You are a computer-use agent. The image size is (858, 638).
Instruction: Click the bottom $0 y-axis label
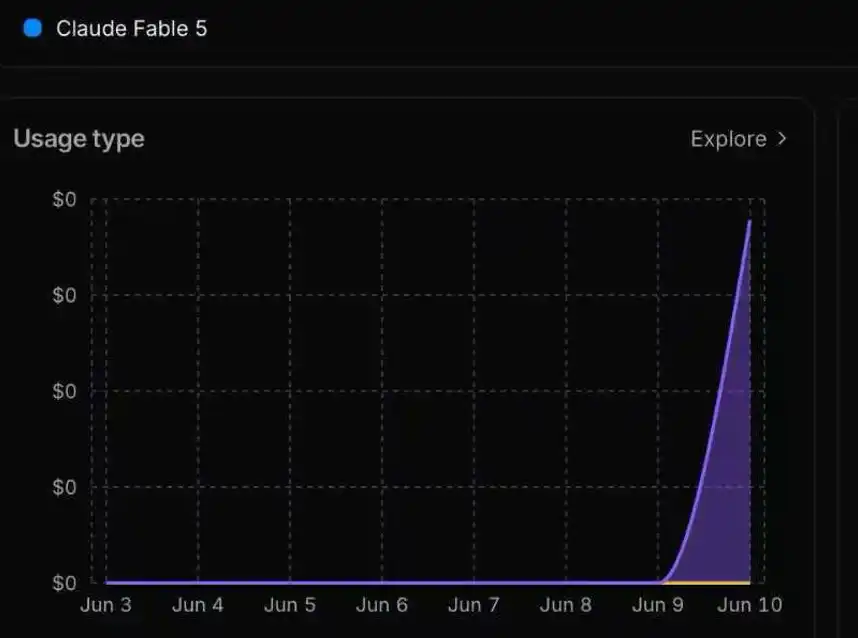64,583
